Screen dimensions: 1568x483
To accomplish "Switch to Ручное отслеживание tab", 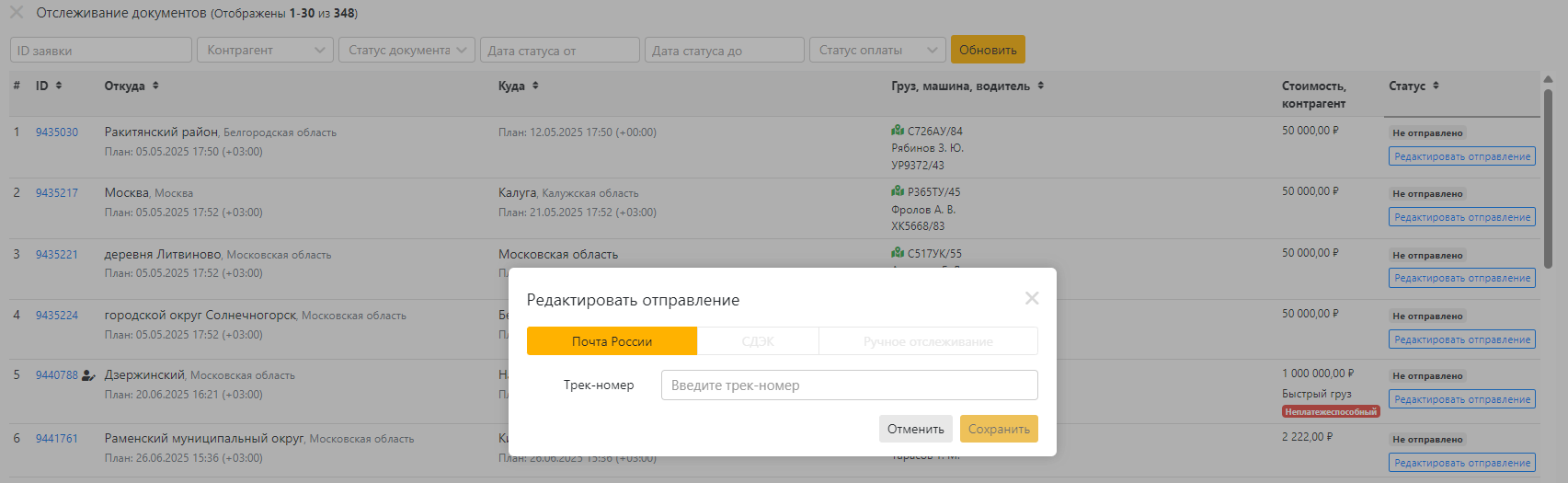I will (x=928, y=341).
